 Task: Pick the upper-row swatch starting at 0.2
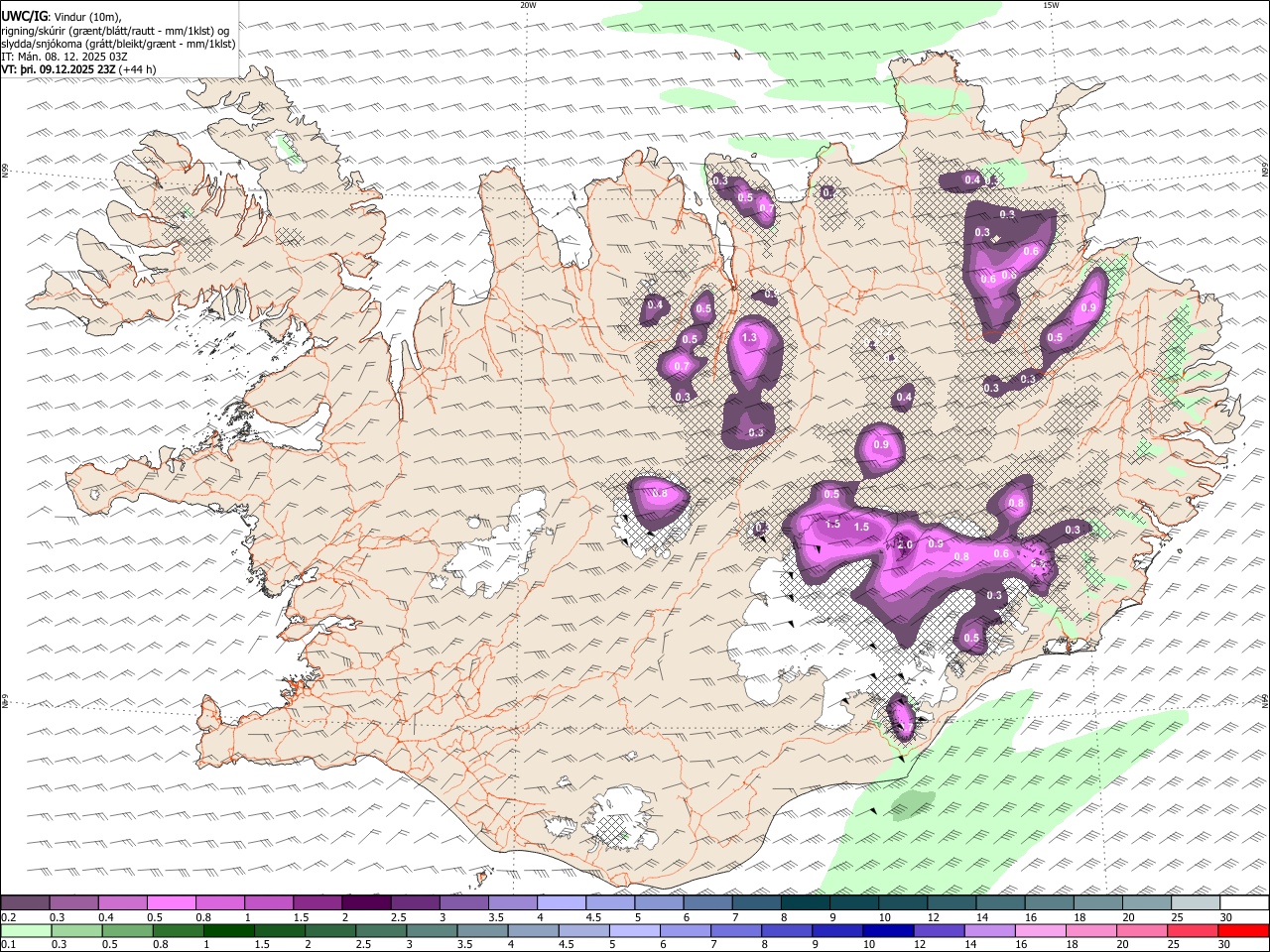click(x=25, y=902)
